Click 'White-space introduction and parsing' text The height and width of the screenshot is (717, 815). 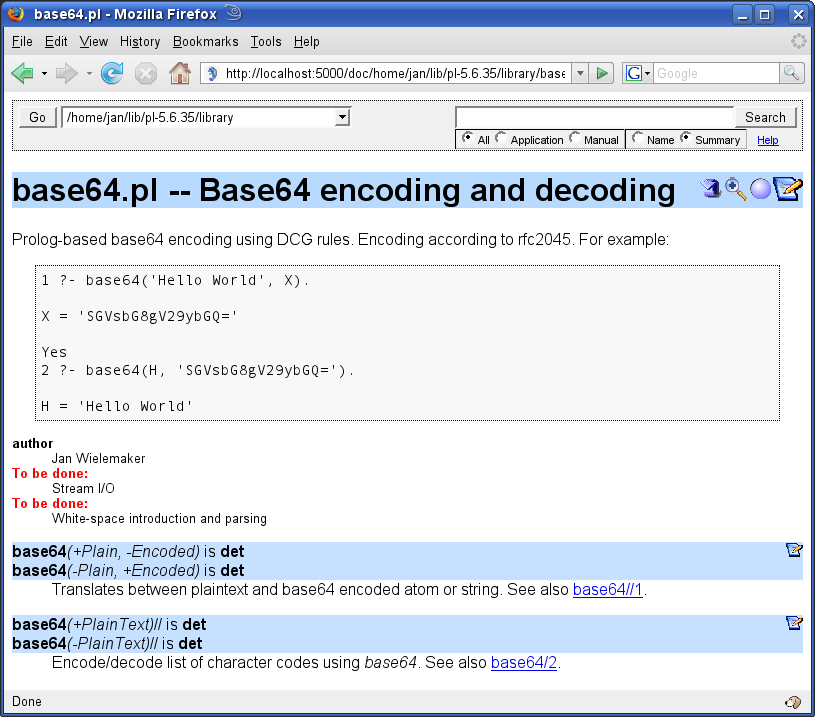(x=159, y=518)
